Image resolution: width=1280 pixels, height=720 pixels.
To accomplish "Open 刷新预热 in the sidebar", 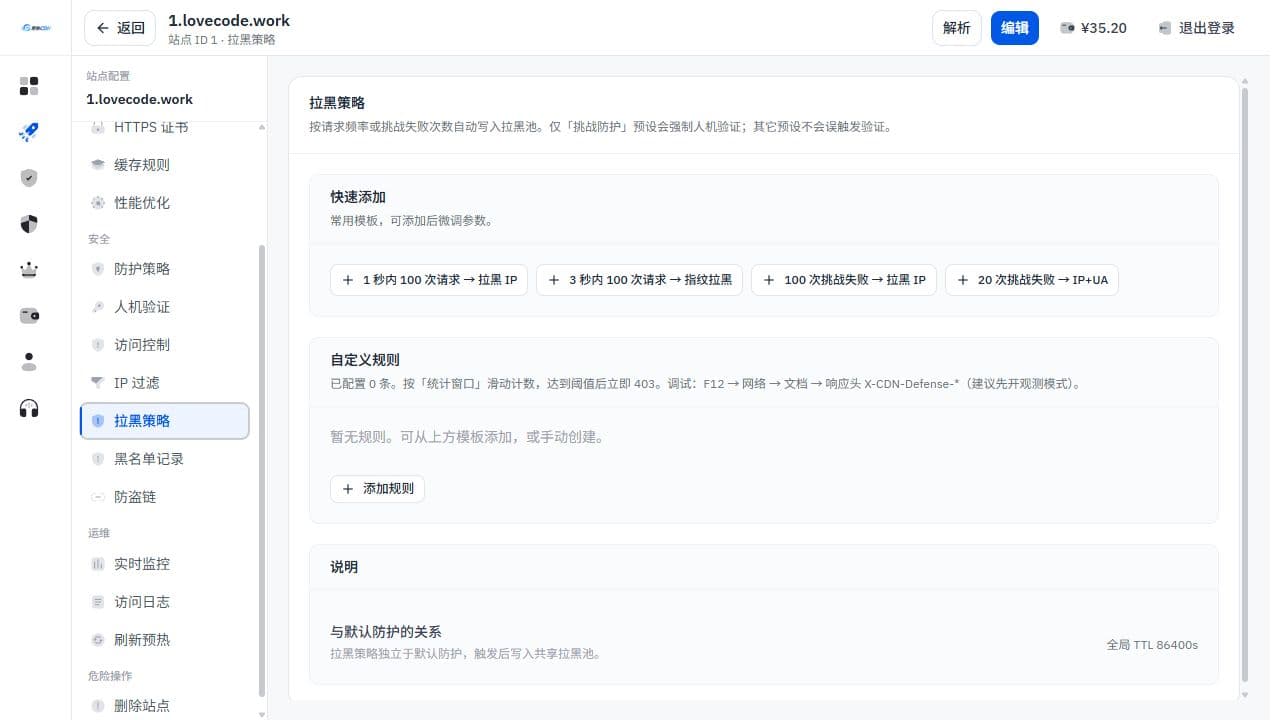I will tap(165, 640).
